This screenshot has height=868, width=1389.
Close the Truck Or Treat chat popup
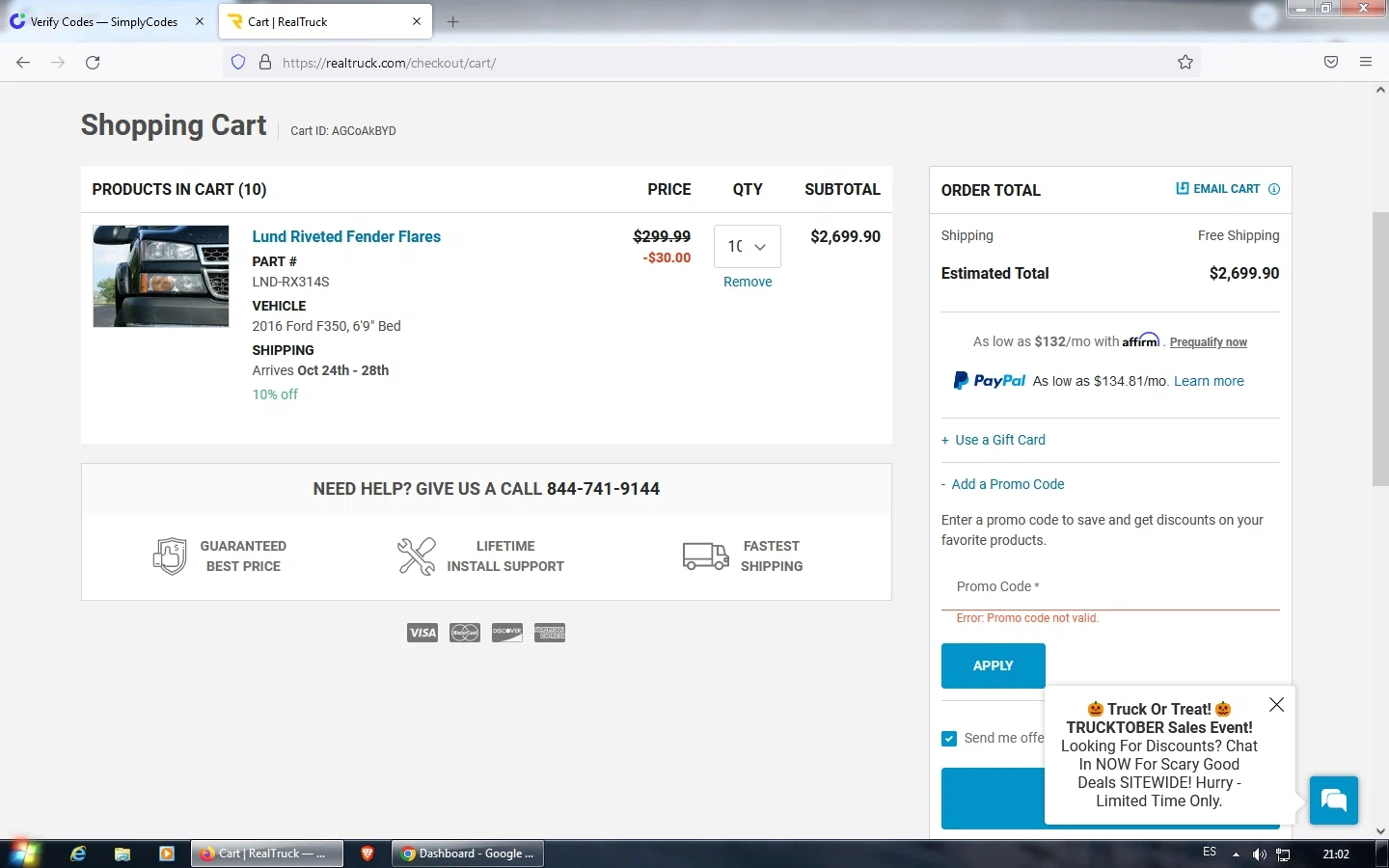[x=1276, y=705]
